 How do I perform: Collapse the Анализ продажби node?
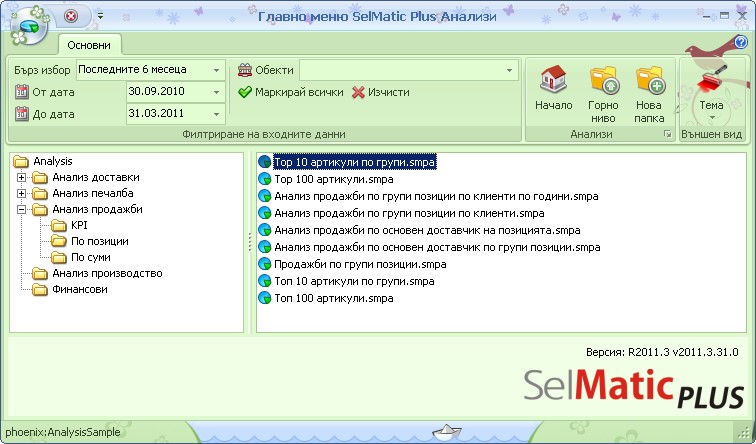pos(21,210)
